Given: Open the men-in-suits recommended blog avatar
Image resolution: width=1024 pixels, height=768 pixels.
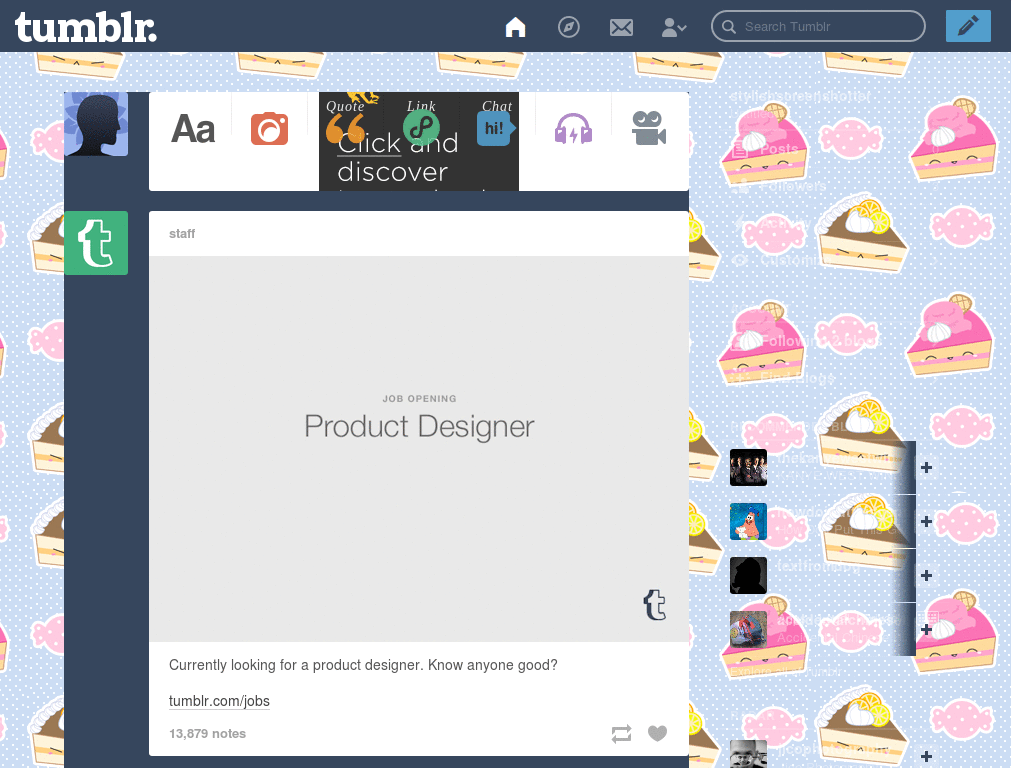Looking at the screenshot, I should coord(748,468).
